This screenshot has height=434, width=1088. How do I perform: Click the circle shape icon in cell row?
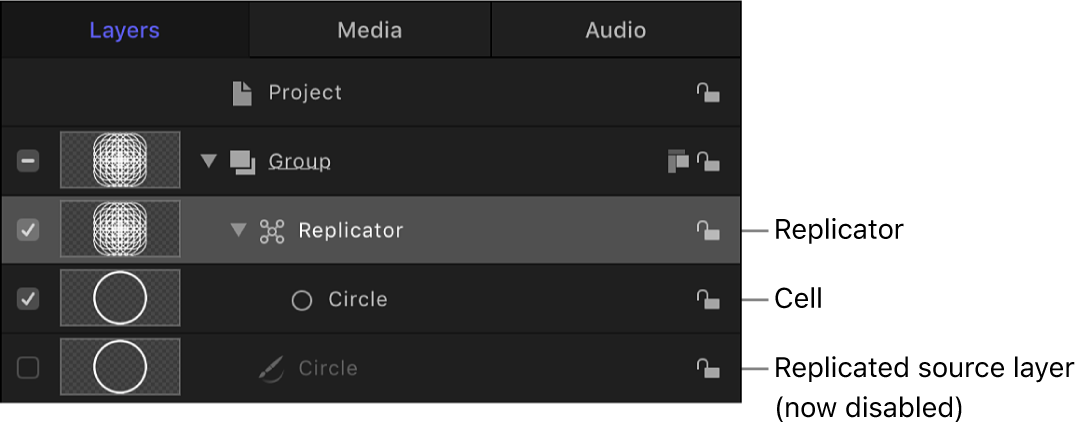302,300
